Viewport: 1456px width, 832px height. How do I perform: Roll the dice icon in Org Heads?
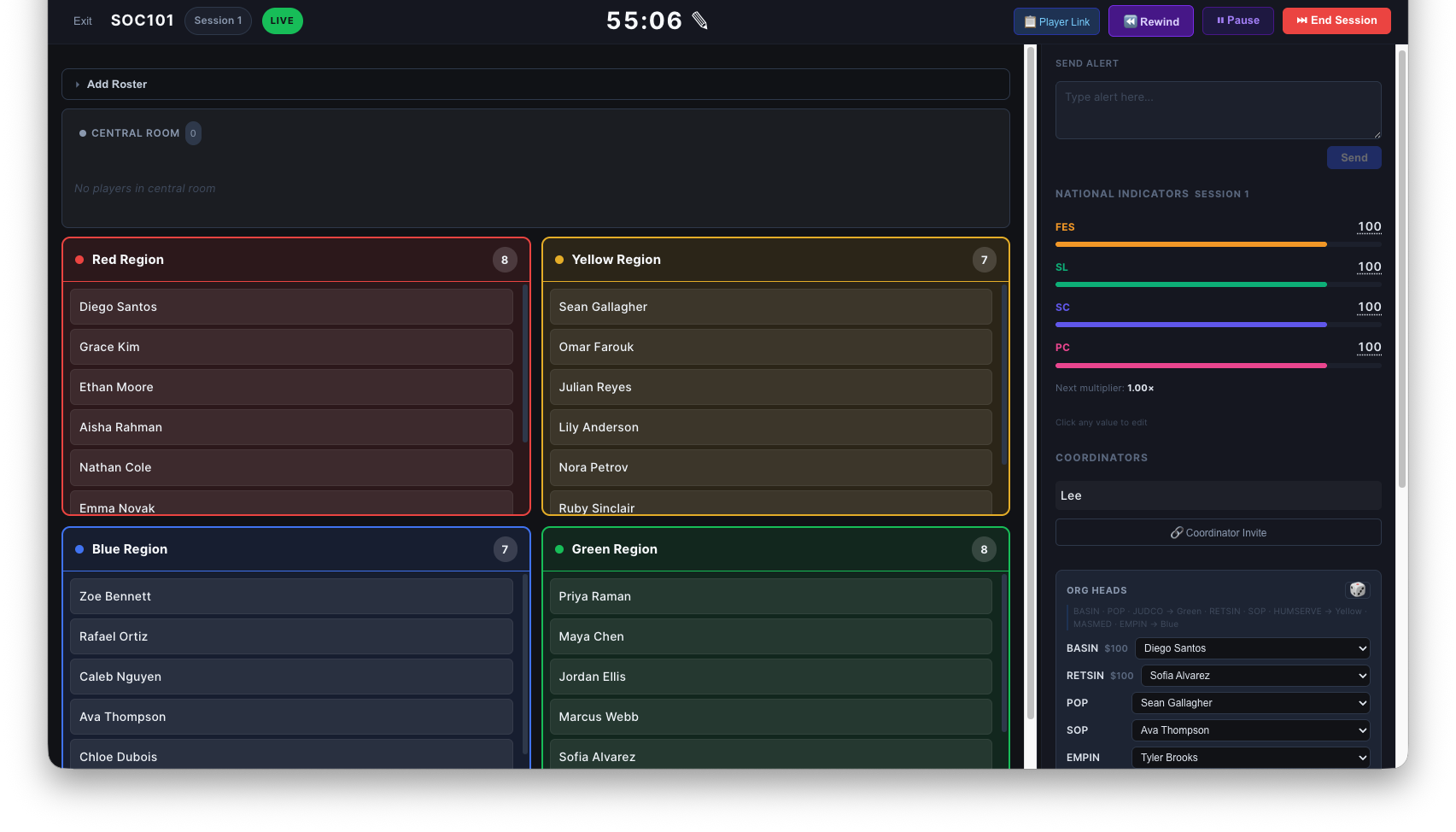(x=1357, y=590)
